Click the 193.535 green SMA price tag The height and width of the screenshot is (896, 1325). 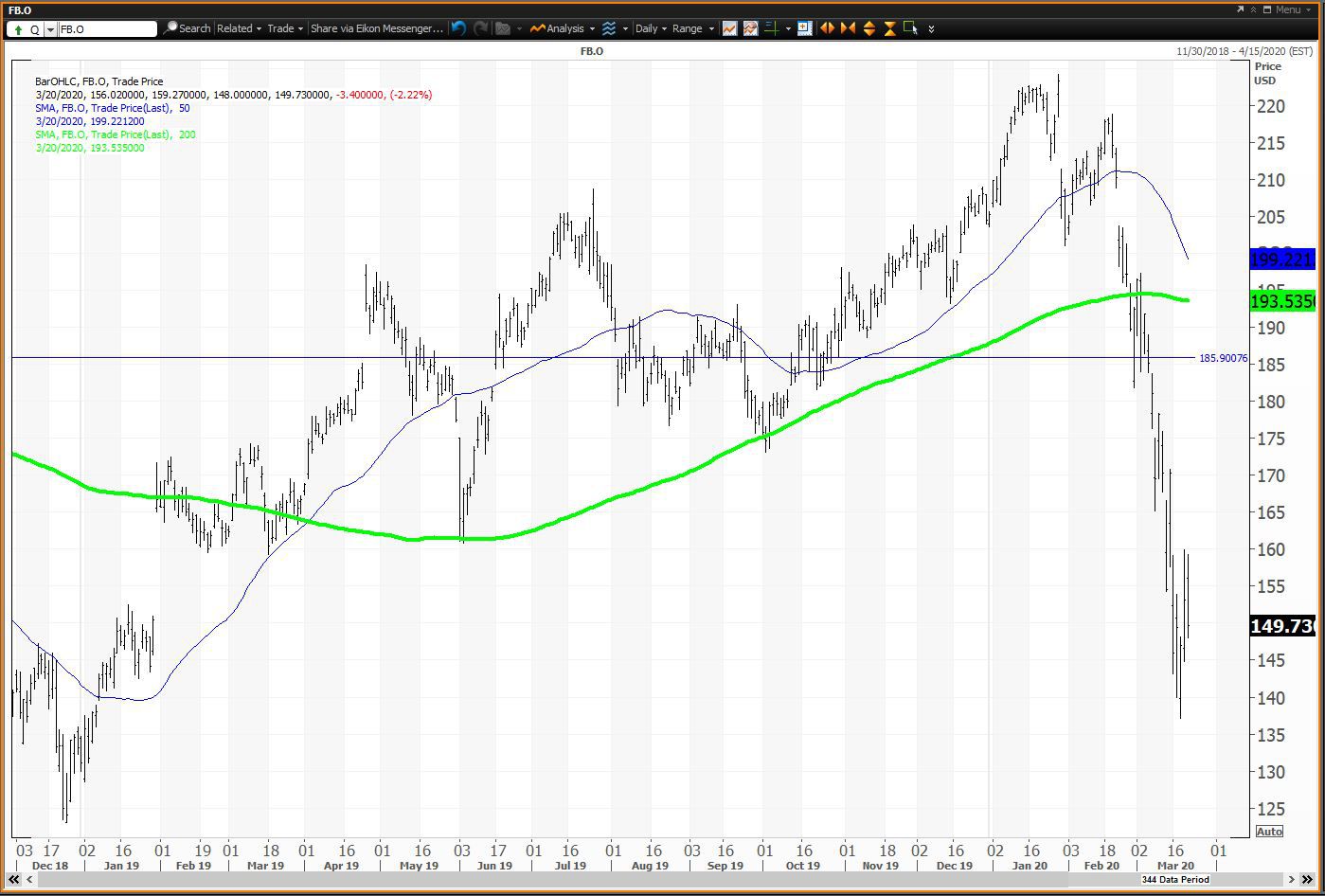tap(1282, 301)
